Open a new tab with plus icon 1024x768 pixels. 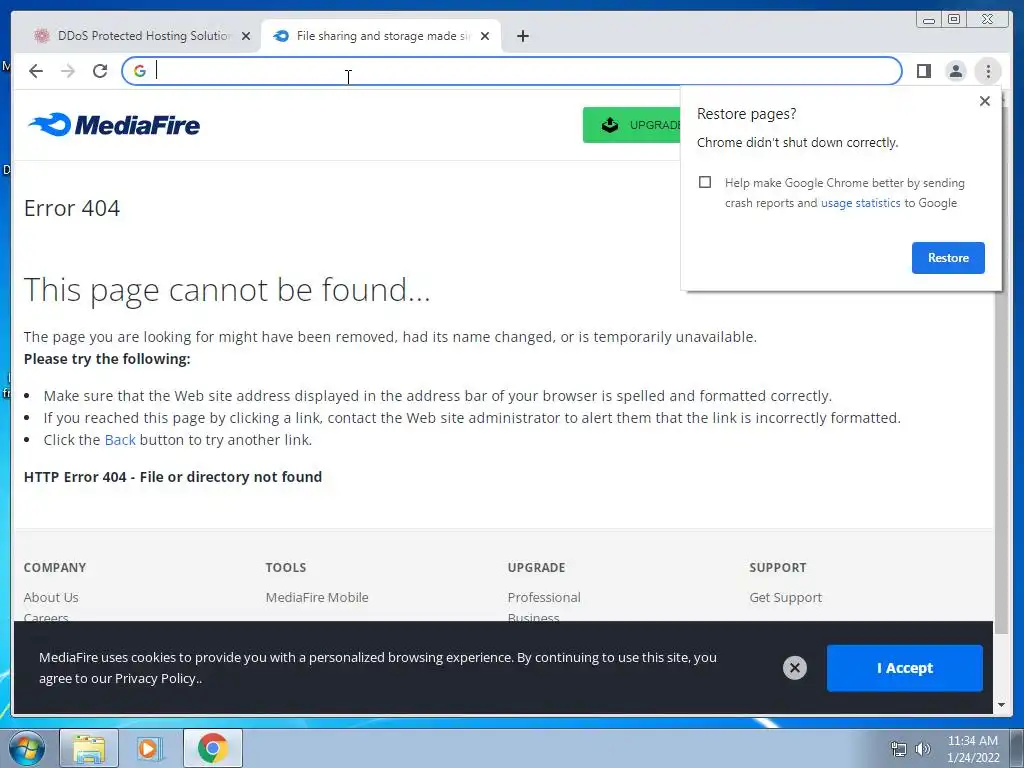click(x=522, y=37)
